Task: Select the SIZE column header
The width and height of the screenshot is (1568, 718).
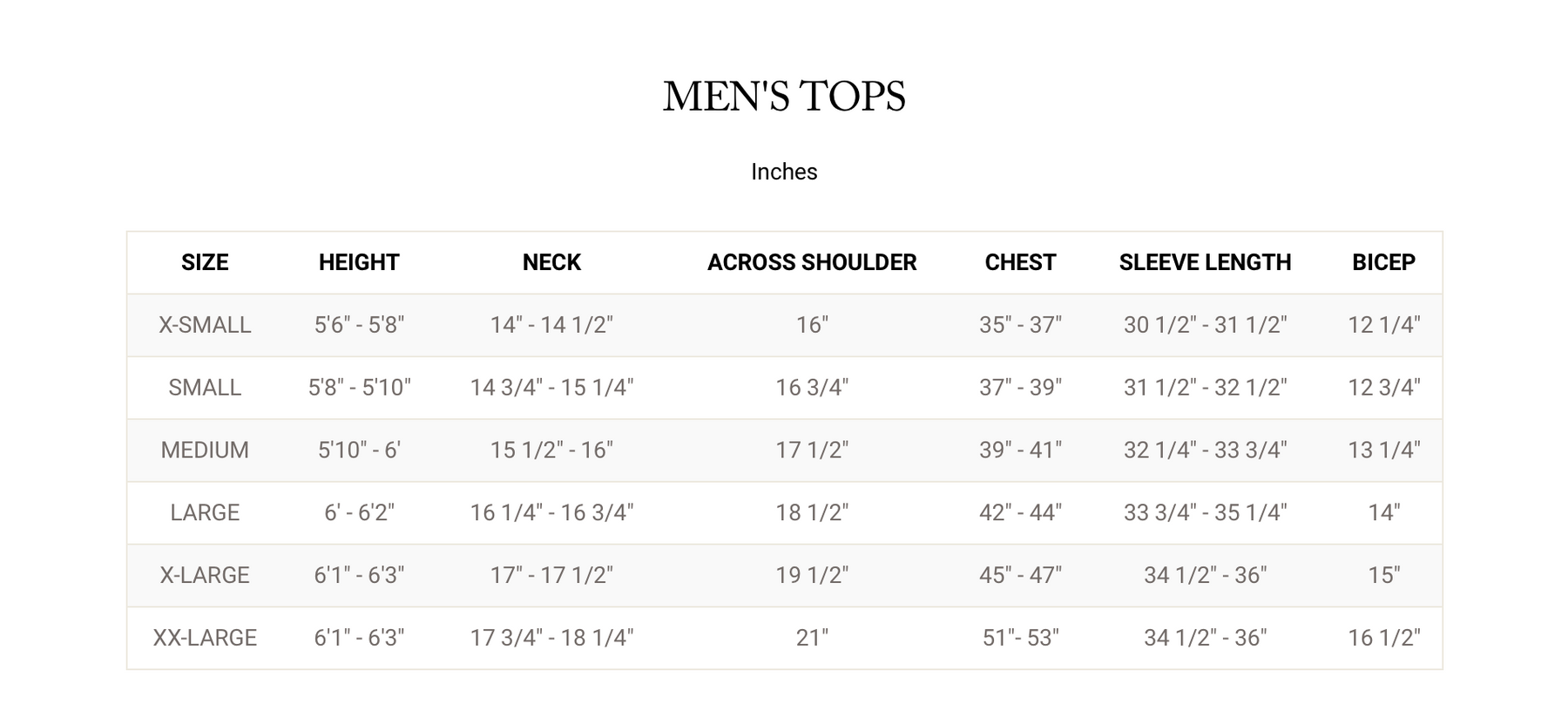Action: point(205,262)
